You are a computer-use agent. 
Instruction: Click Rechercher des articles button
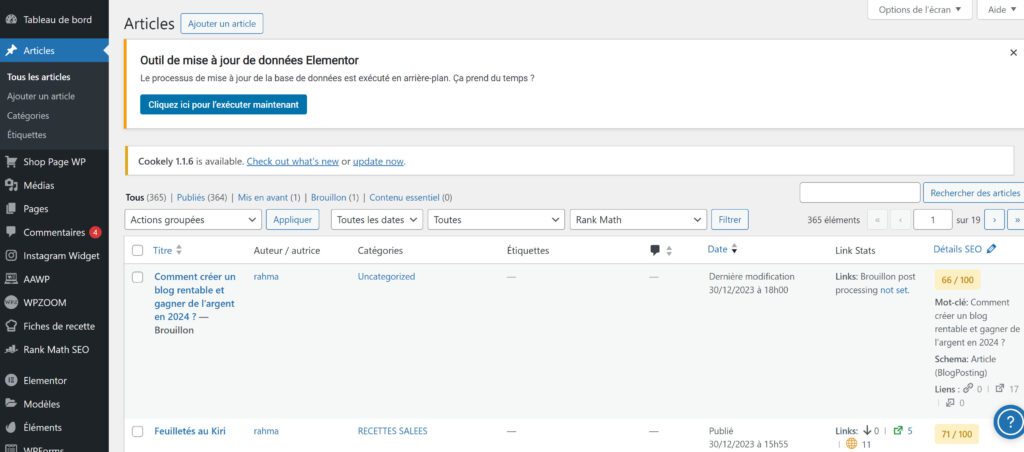pos(974,193)
